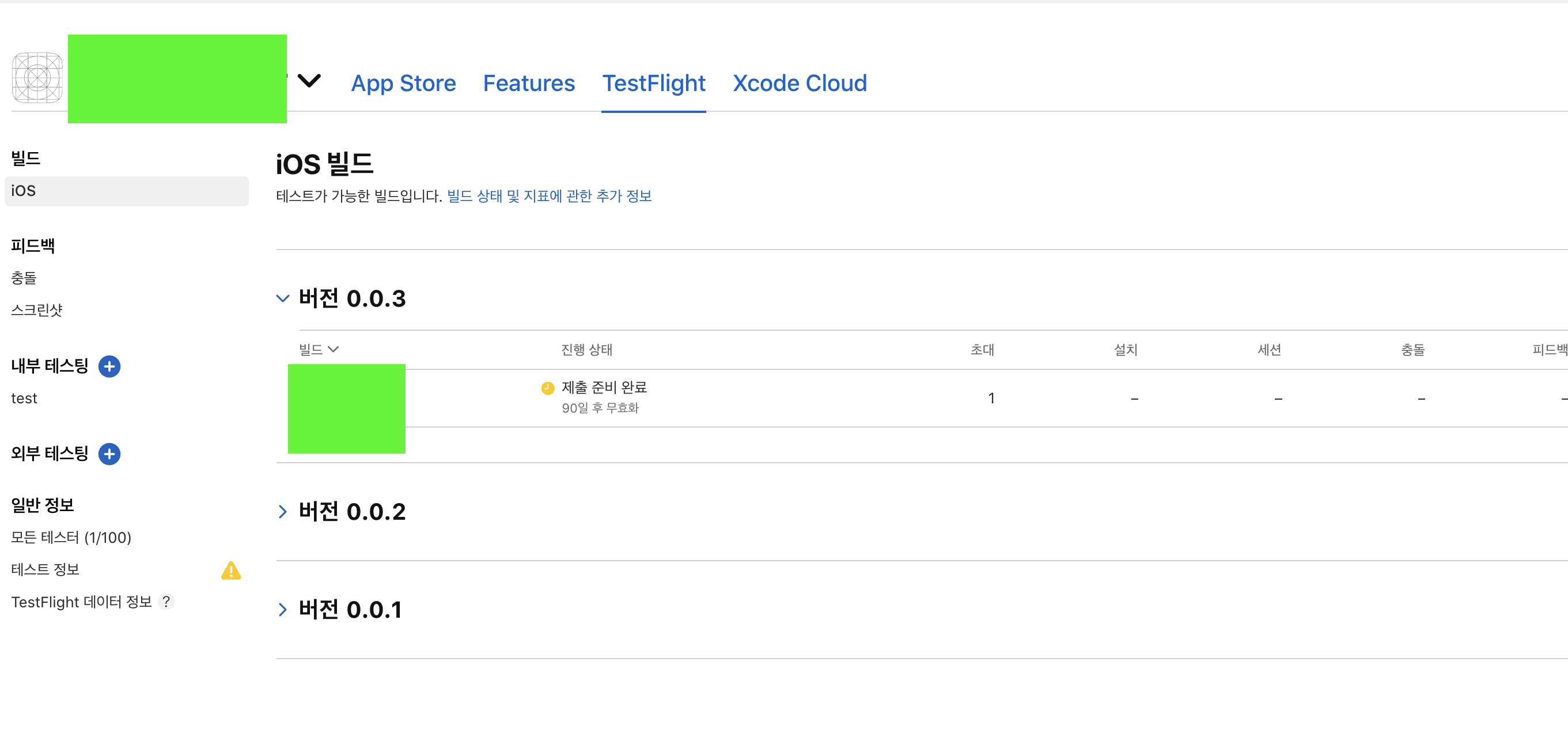Image resolution: width=1568 pixels, height=756 pixels.
Task: Add a new external testing group
Action: pyautogui.click(x=109, y=454)
